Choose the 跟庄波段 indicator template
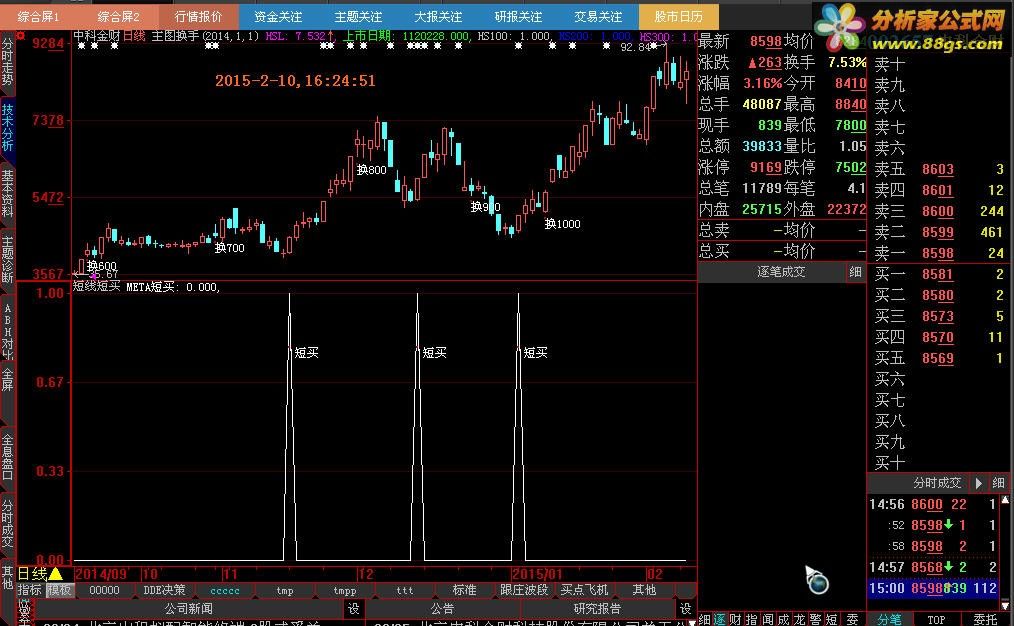 (524, 590)
